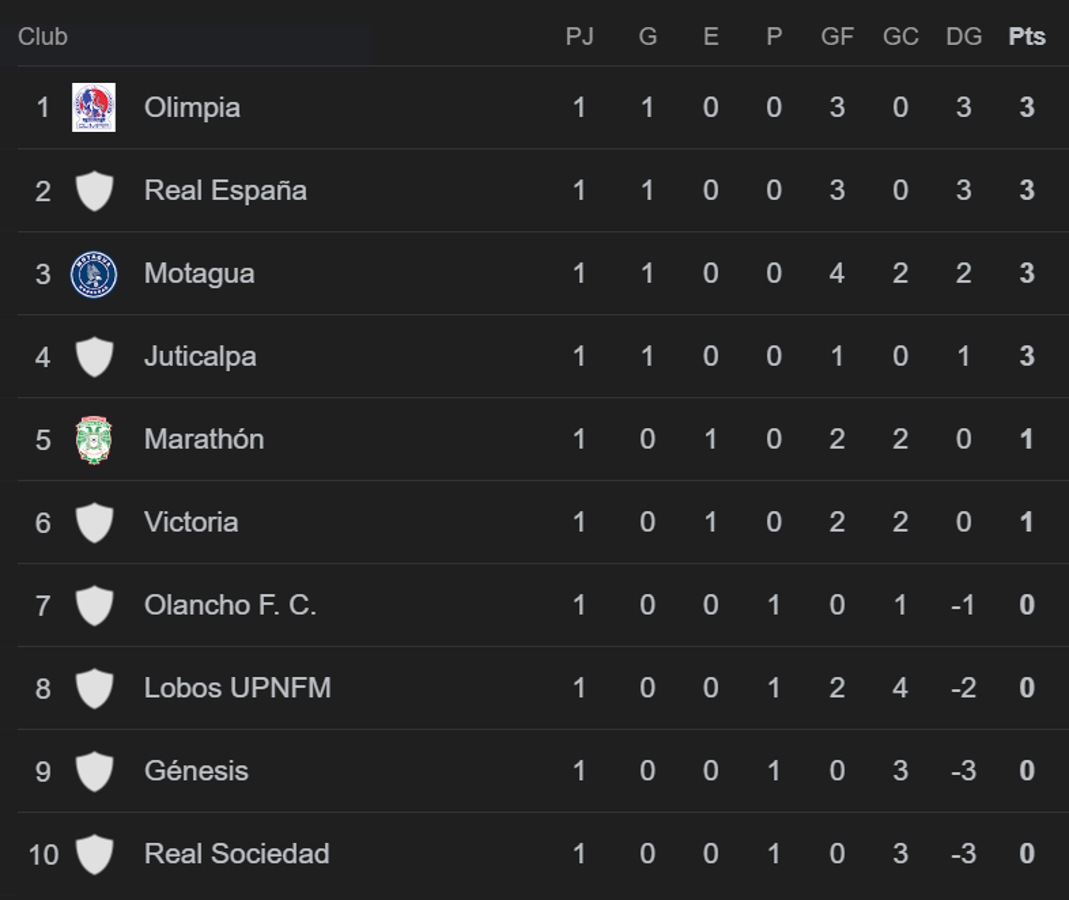Select the Motagua club badge
Image resolution: width=1069 pixels, height=900 pixels.
[95, 273]
